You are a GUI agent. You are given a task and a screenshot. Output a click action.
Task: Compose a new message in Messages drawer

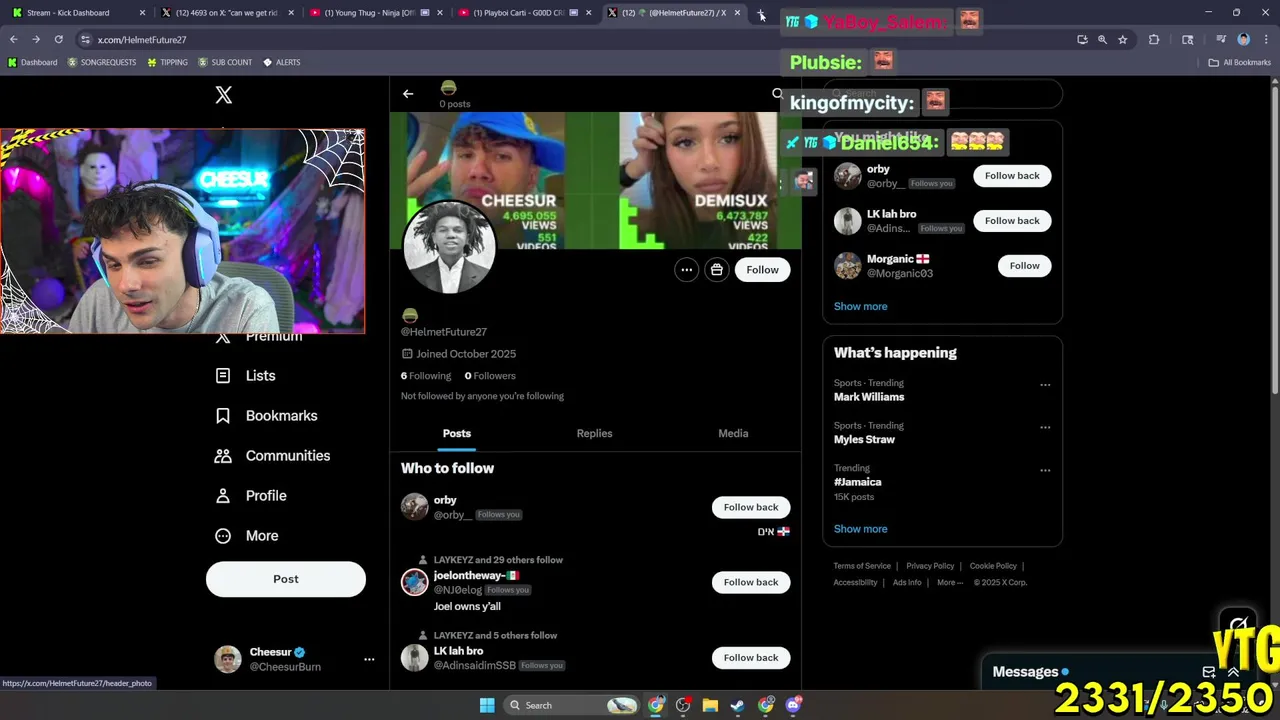(1209, 672)
